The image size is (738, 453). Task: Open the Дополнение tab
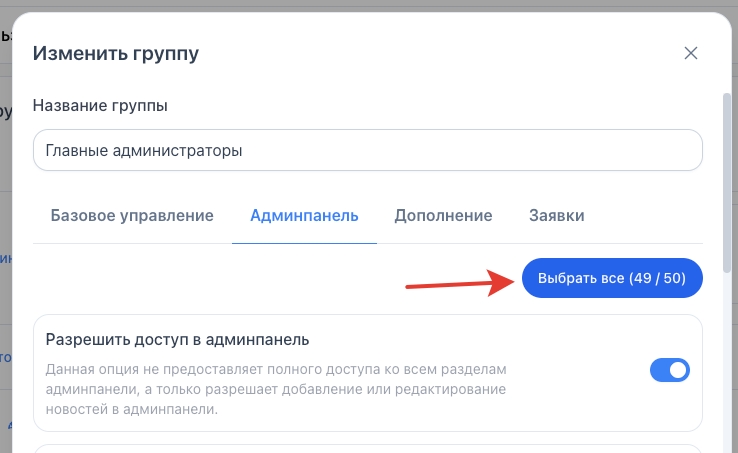443,215
